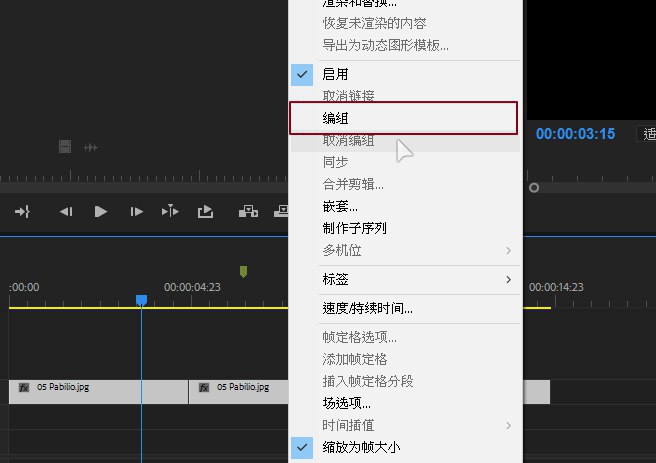Toggle the 启用 (Enable) checked menu item

click(335, 74)
